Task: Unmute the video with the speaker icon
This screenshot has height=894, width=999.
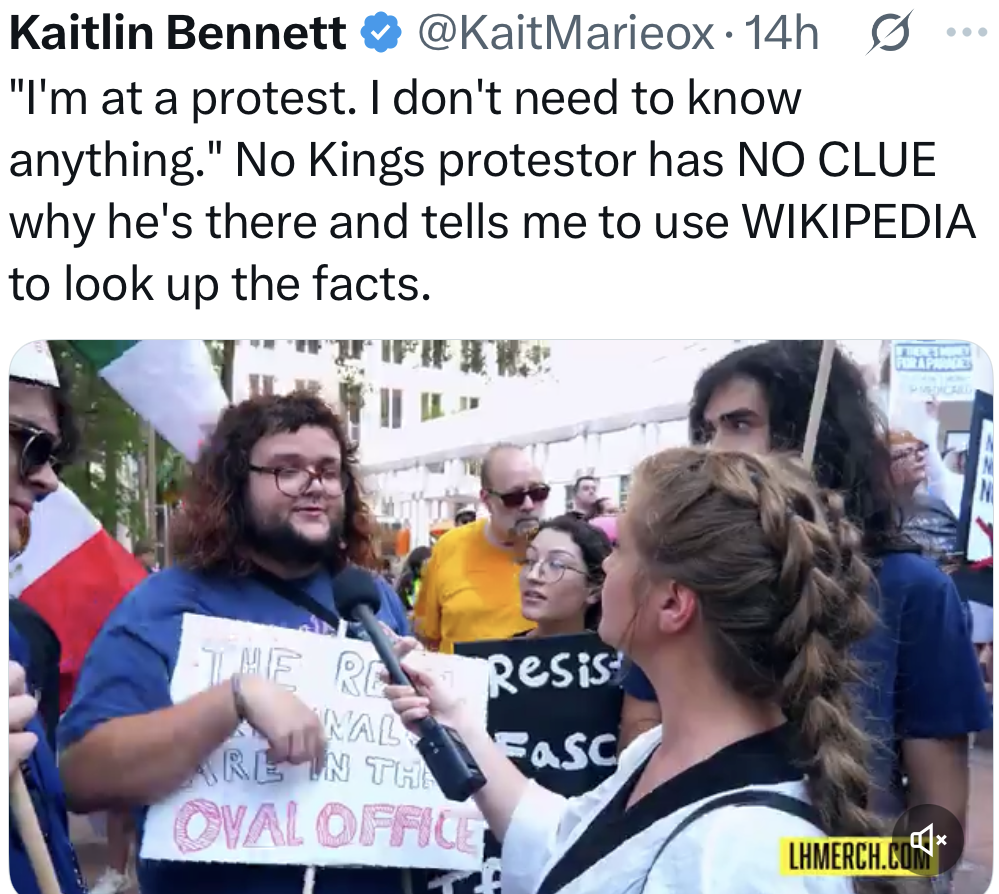Action: 926,839
